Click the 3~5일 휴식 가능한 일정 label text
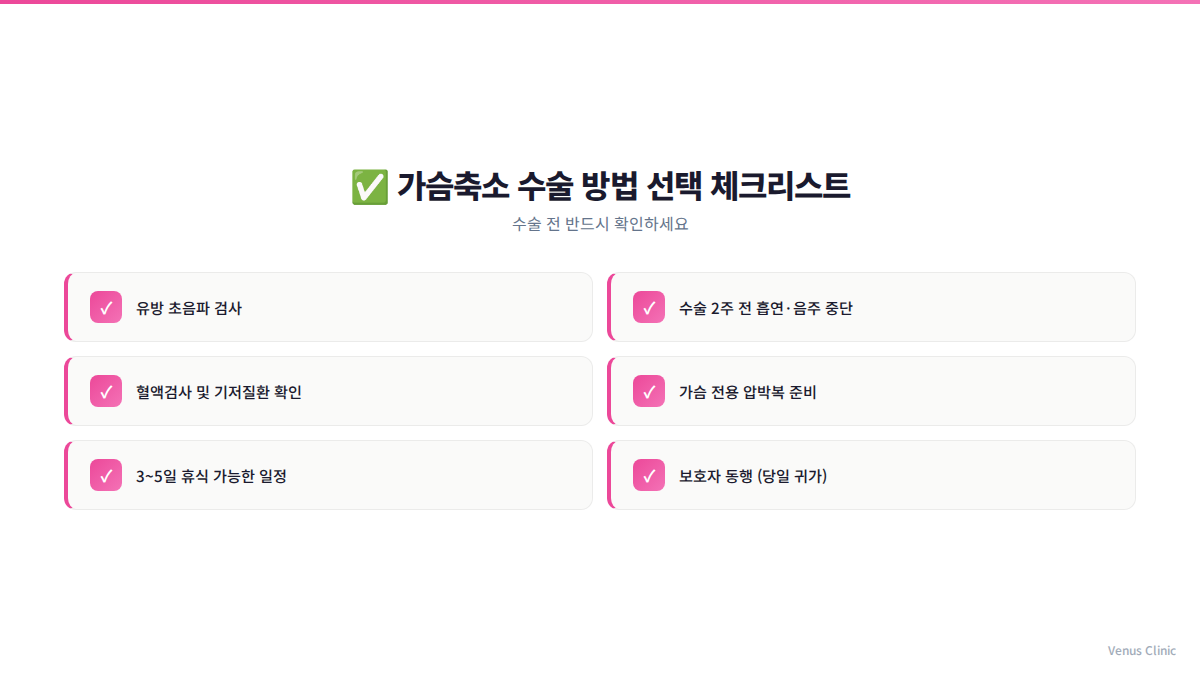Image resolution: width=1200 pixels, height=675 pixels. pos(211,476)
